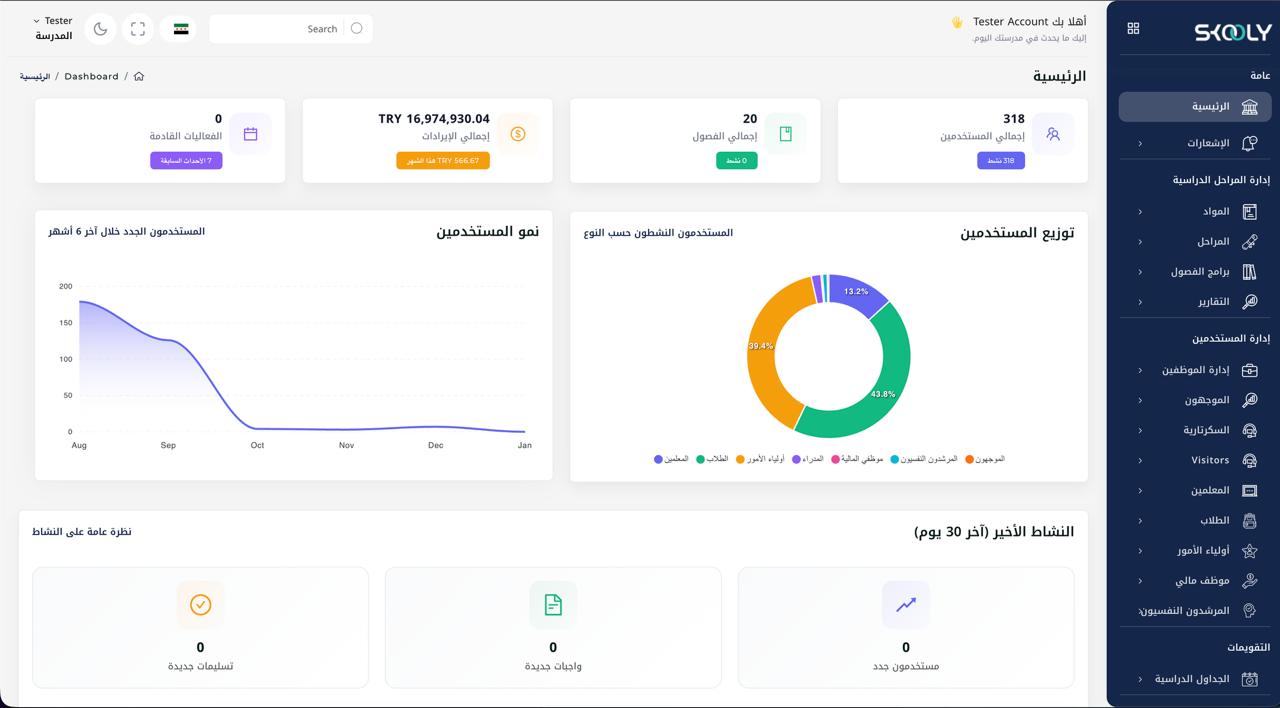Viewport: 1280px width, 708px height.
Task: Toggle dark mode with the moon icon
Action: [100, 29]
